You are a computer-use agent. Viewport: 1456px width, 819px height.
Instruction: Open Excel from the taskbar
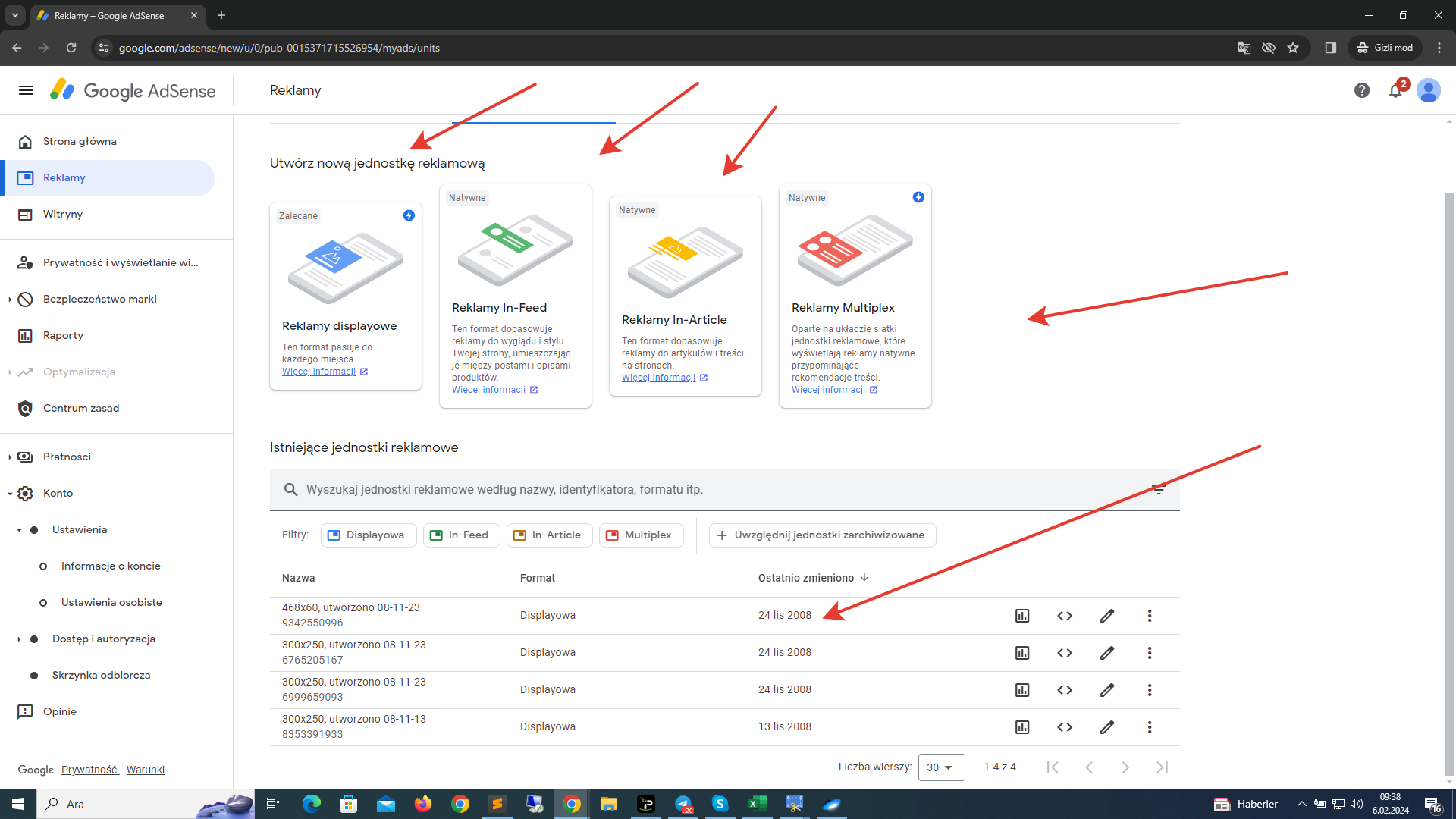point(757,804)
